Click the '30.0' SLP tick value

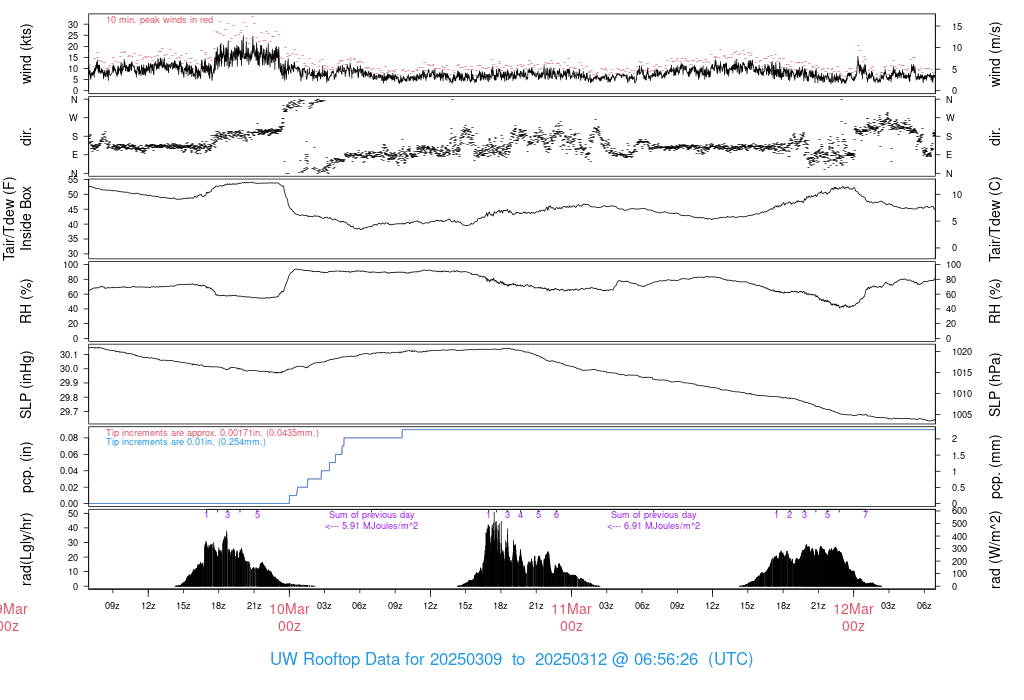point(69,369)
